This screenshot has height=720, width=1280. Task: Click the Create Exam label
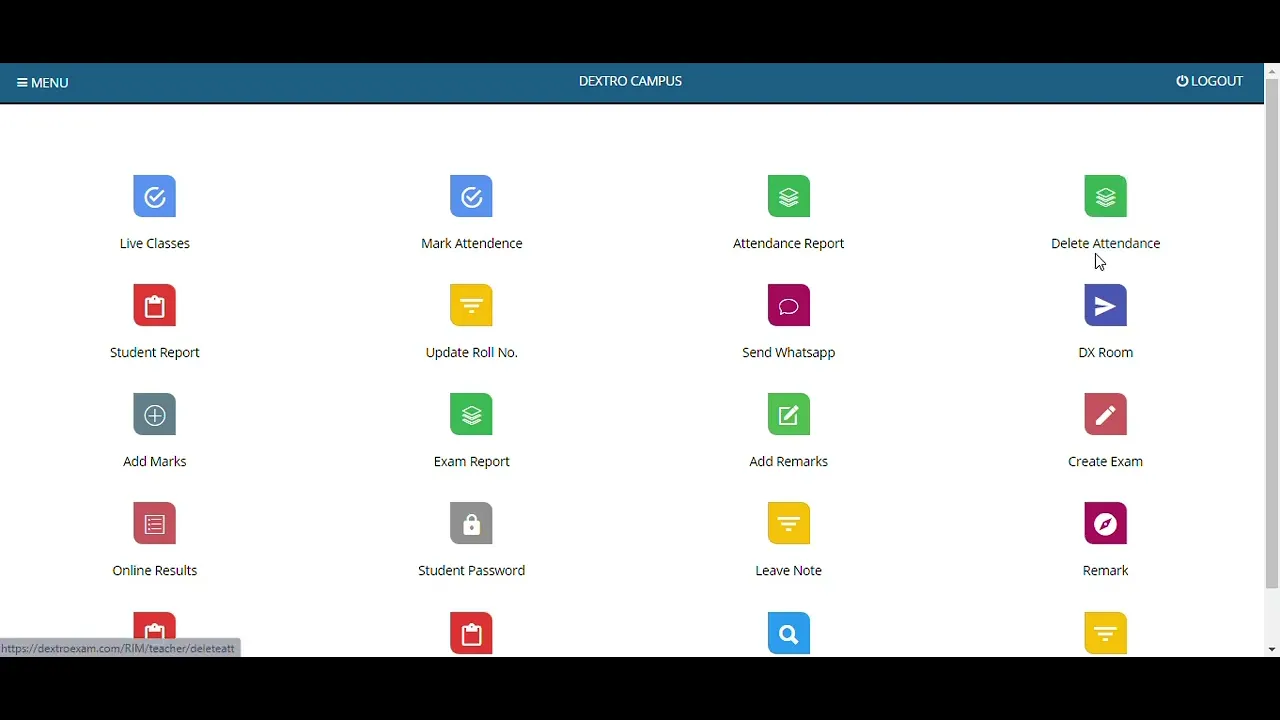(1106, 461)
